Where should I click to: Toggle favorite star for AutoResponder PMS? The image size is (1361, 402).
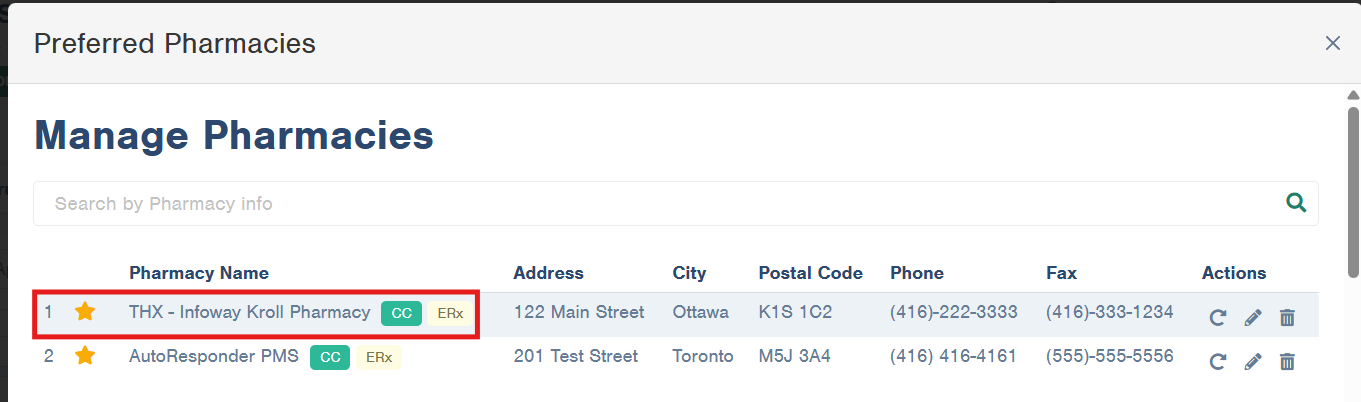click(x=85, y=356)
